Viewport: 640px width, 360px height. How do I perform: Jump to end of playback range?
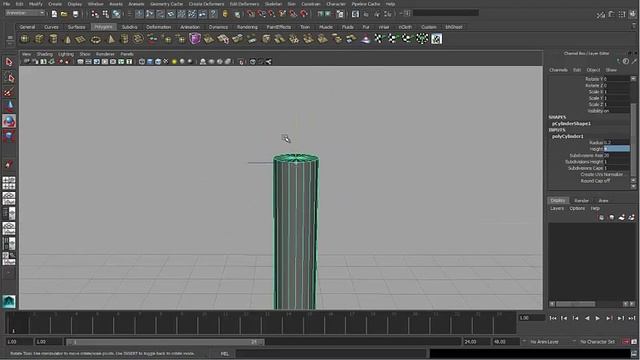click(632, 318)
